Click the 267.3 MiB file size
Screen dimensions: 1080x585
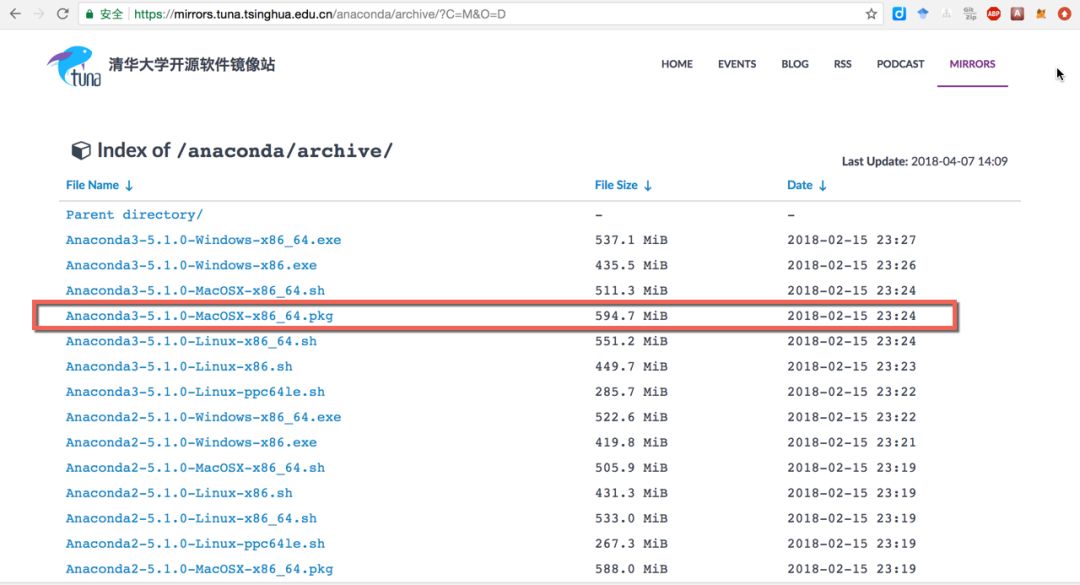(631, 544)
